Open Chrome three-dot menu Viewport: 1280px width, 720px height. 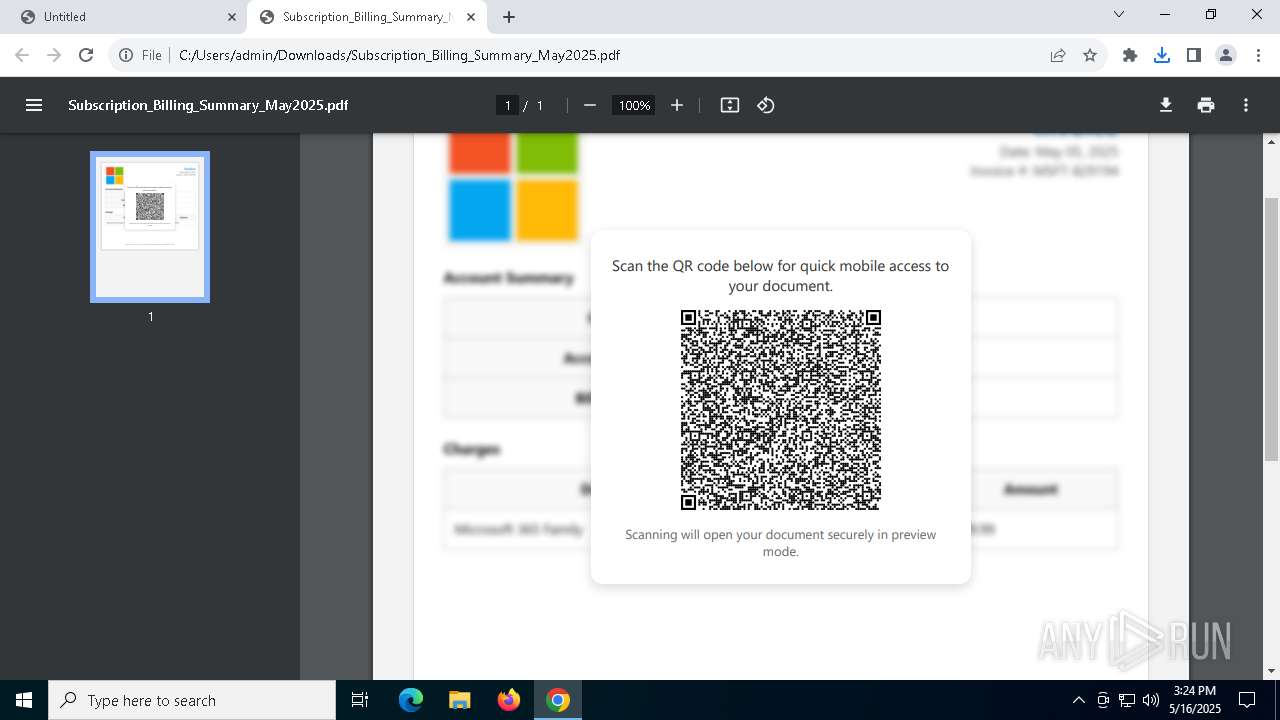(1258, 55)
